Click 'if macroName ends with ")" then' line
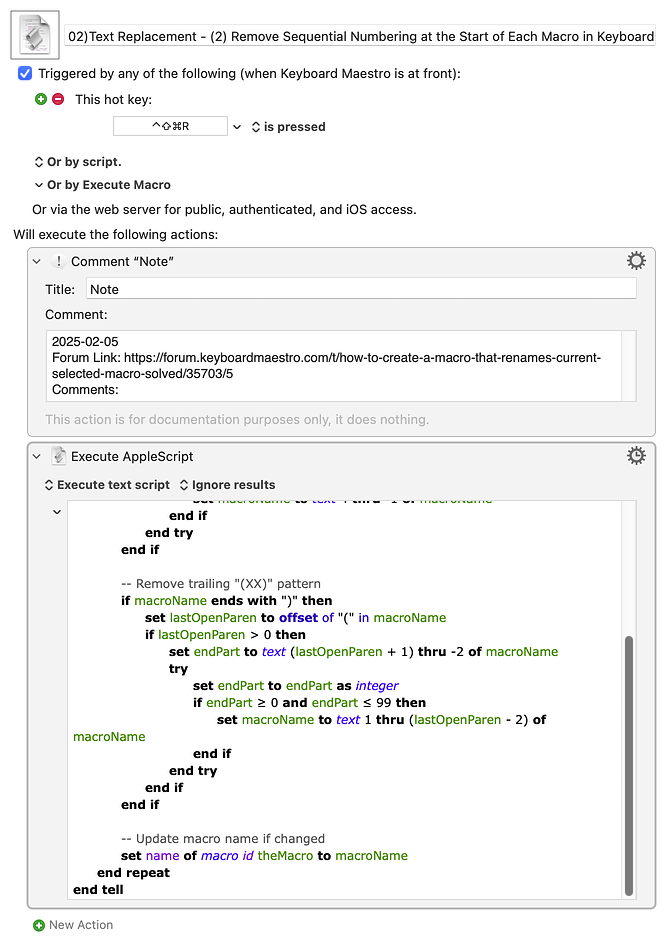The width and height of the screenshot is (667, 942). [227, 601]
